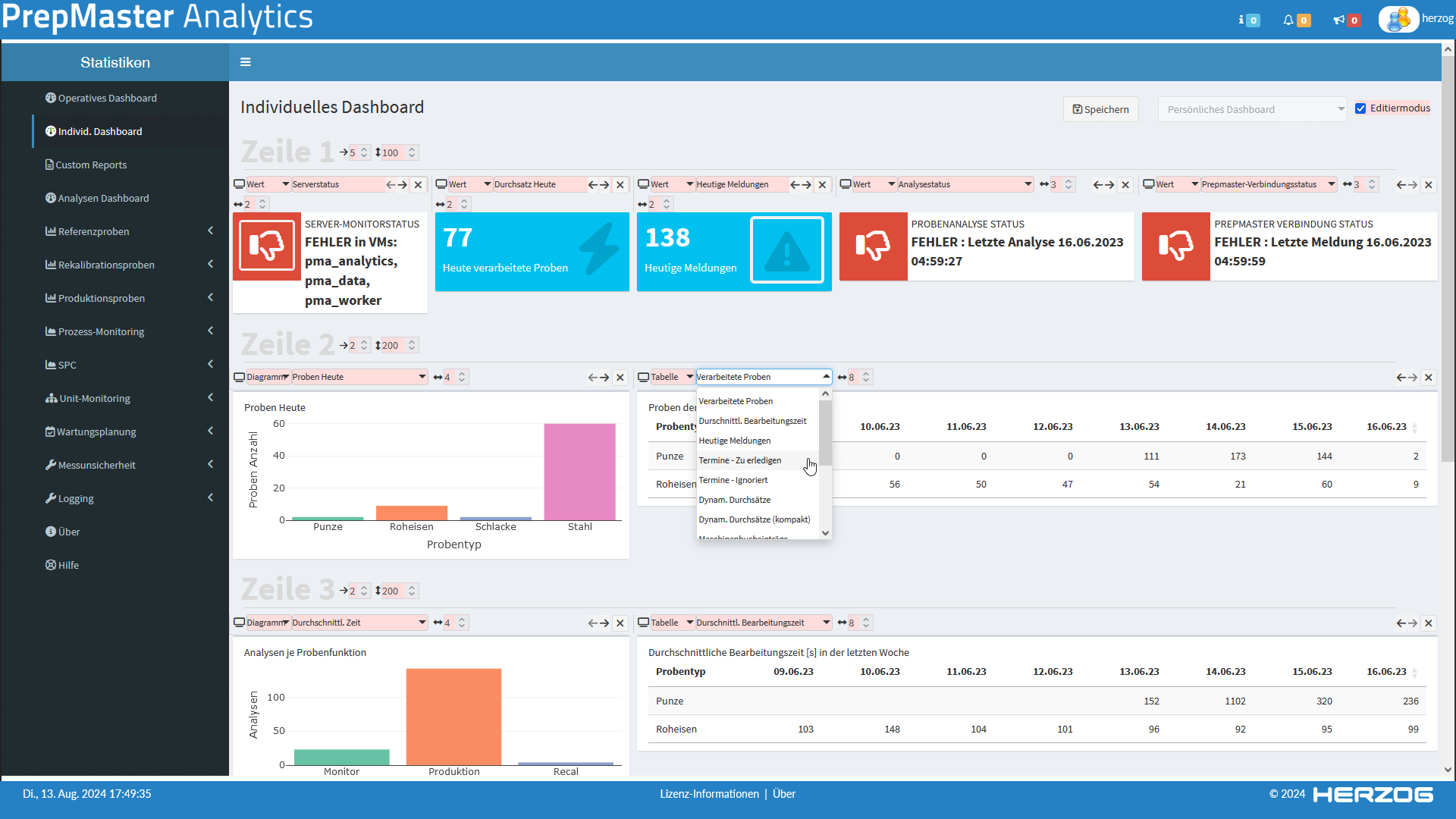Expand the Prozess-Monitoring sidebar menu
1456x819 pixels.
point(129,331)
